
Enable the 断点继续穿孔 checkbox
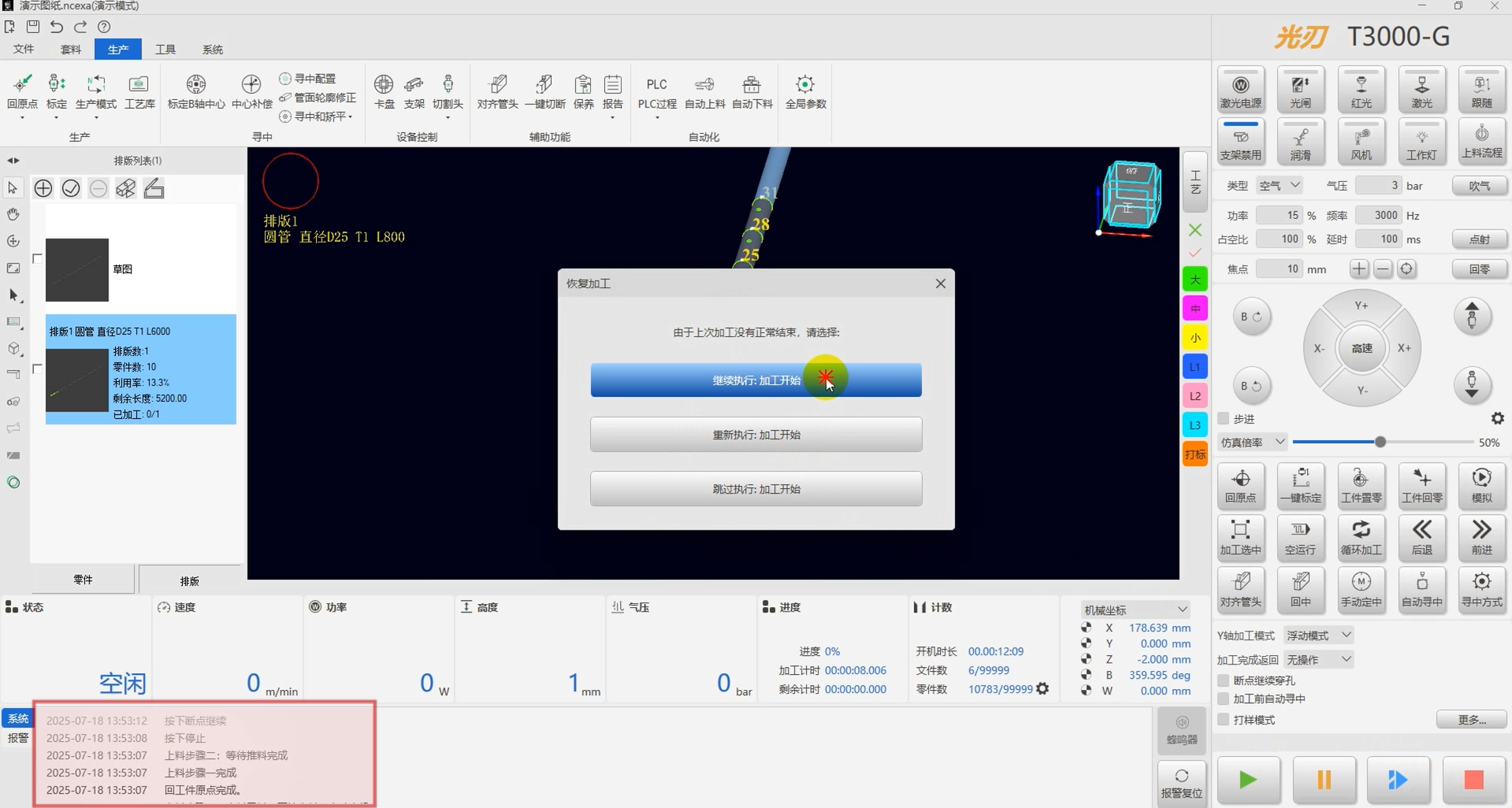(x=1224, y=680)
